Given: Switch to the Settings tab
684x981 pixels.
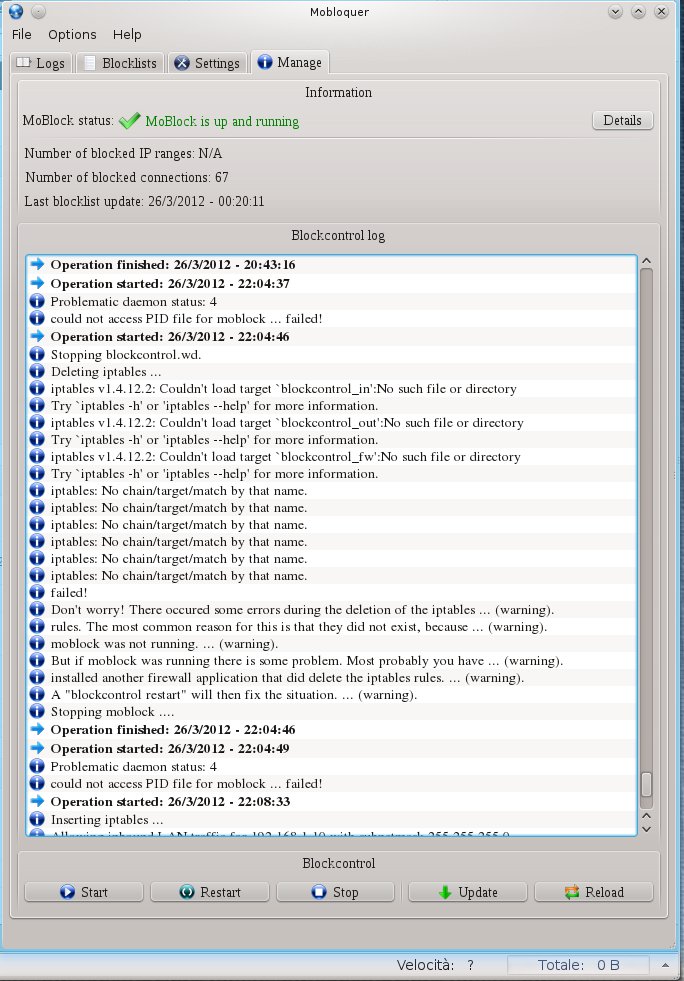Looking at the screenshot, I should [207, 63].
